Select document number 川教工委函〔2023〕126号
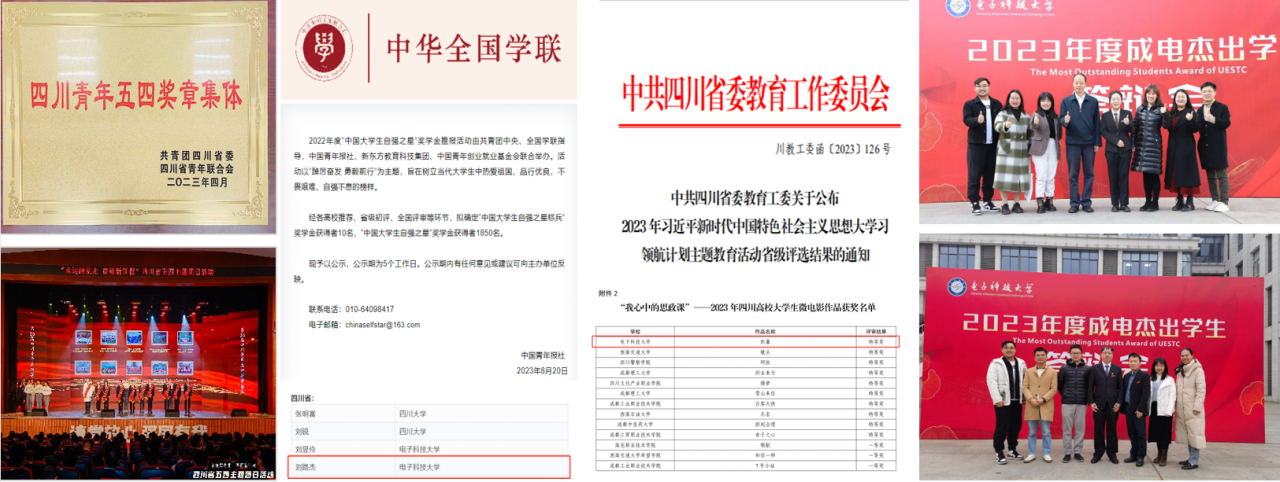This screenshot has width=1280, height=482. pos(832,149)
